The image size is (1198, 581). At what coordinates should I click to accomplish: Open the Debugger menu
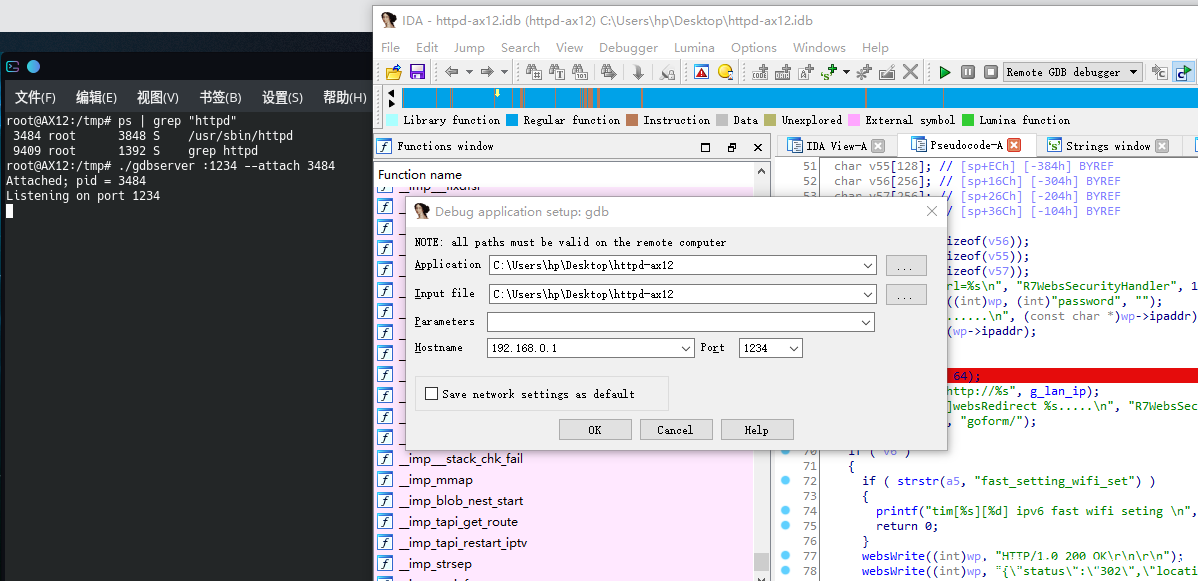point(628,47)
